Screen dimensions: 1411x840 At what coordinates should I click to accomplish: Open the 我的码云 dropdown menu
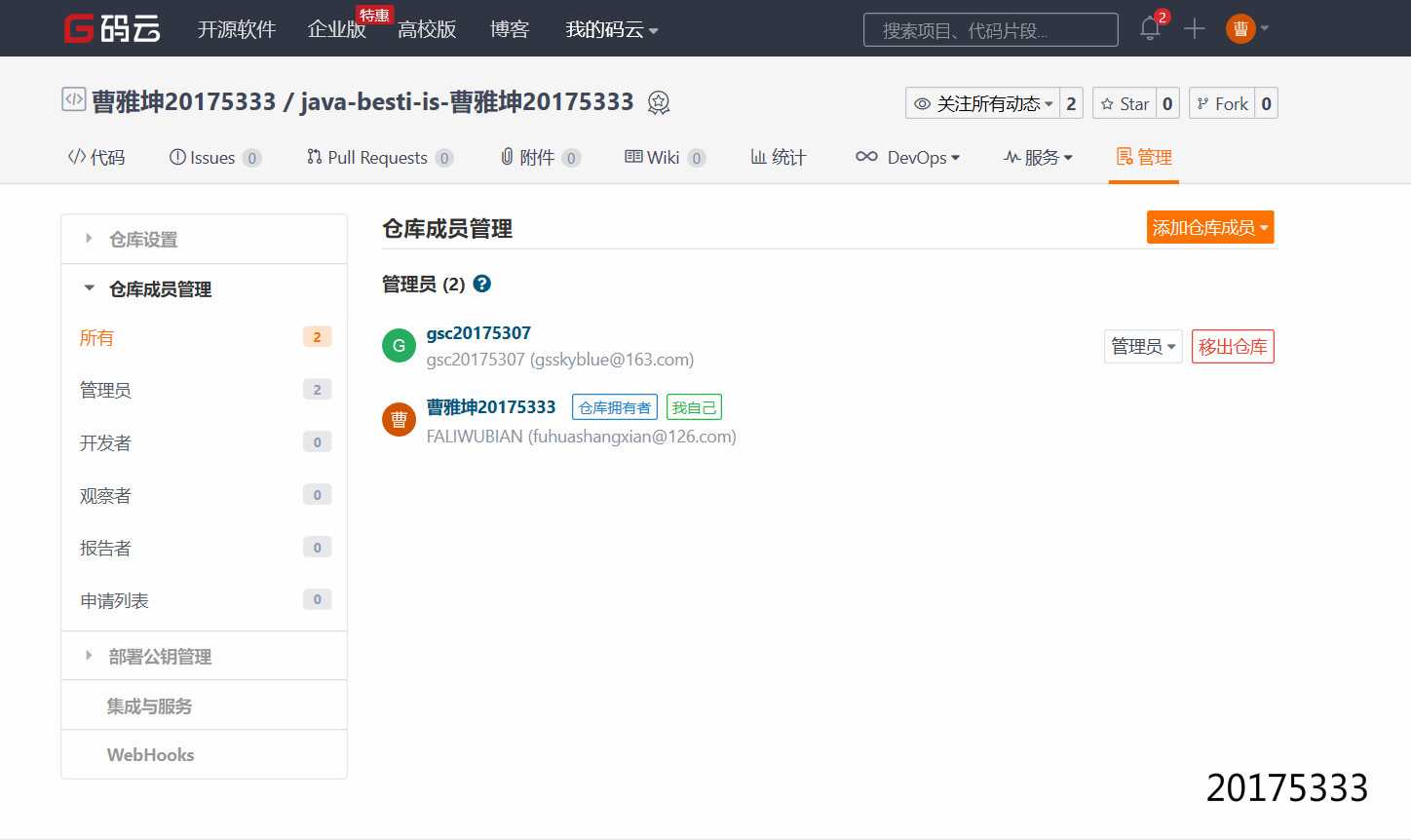612,29
